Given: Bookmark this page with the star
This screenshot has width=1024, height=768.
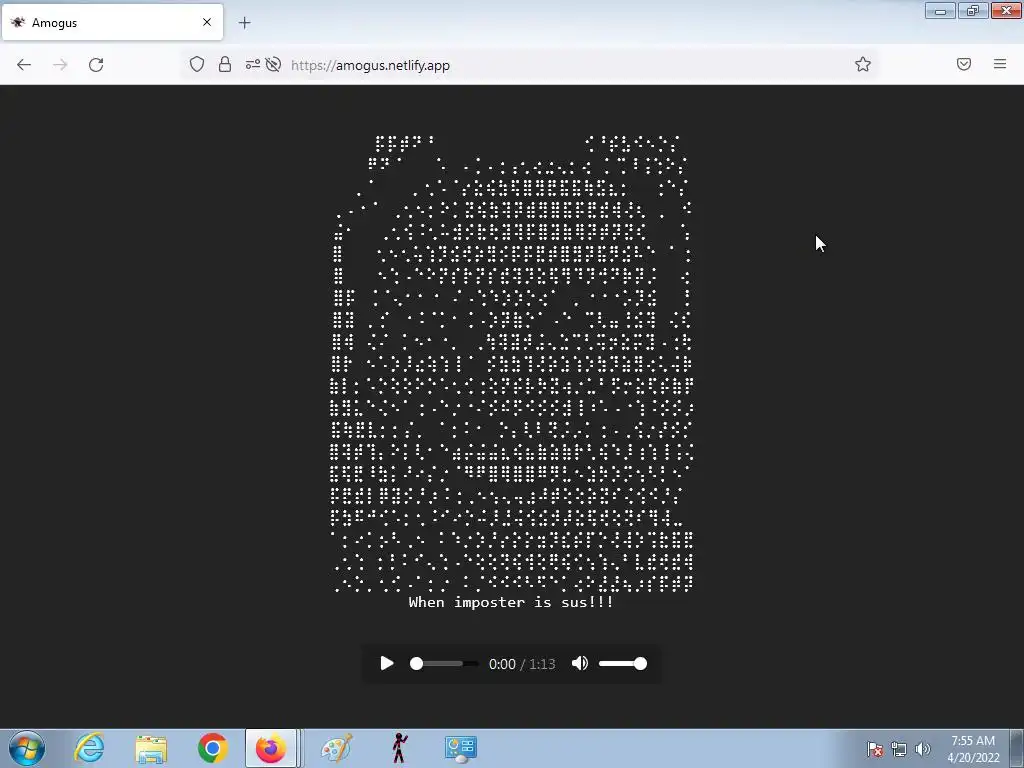Looking at the screenshot, I should 863,64.
